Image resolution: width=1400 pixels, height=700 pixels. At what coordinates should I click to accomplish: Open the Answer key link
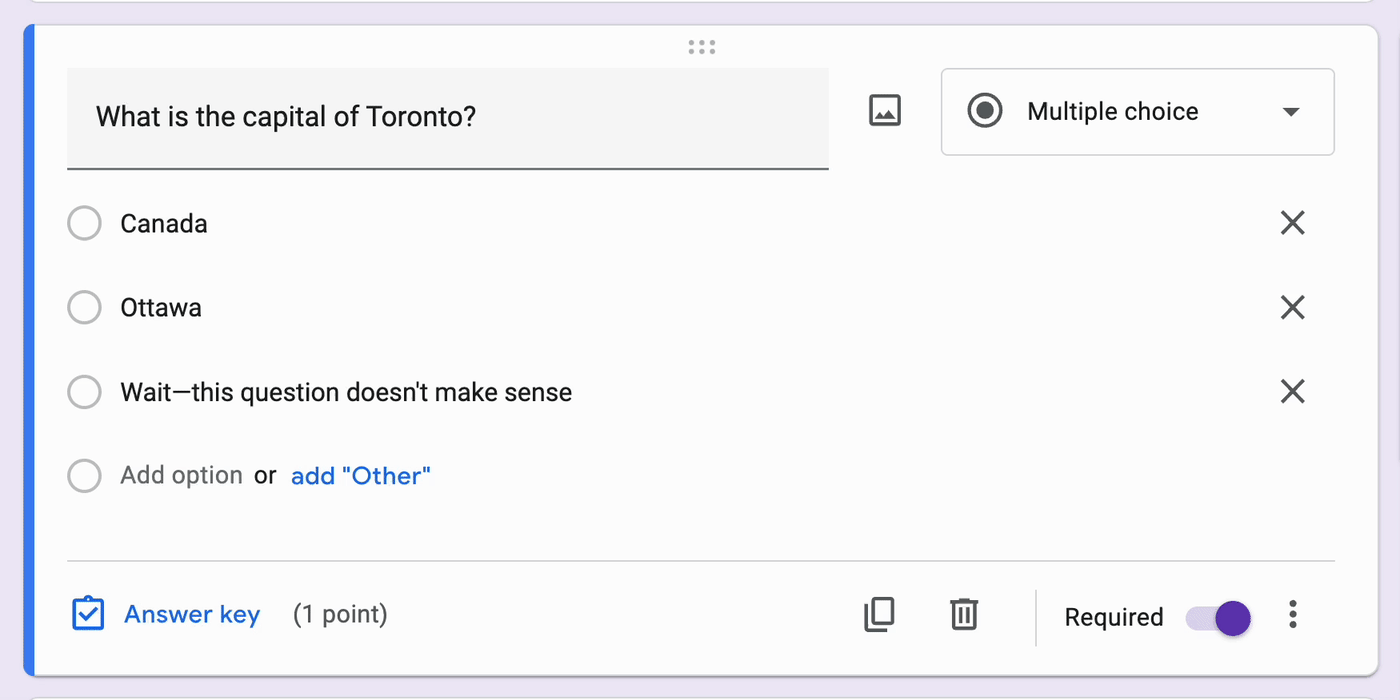(192, 615)
